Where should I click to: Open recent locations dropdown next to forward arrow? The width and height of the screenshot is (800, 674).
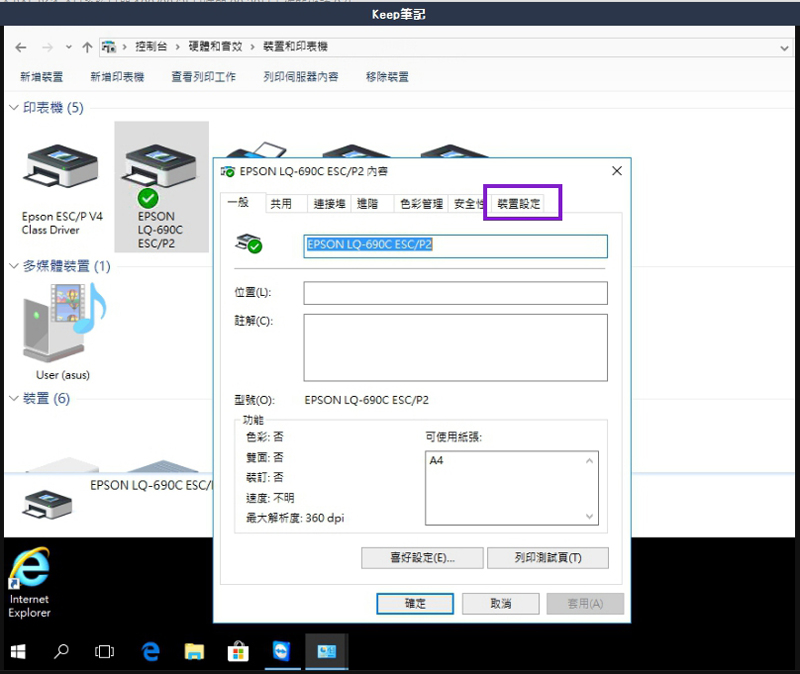tap(68, 47)
